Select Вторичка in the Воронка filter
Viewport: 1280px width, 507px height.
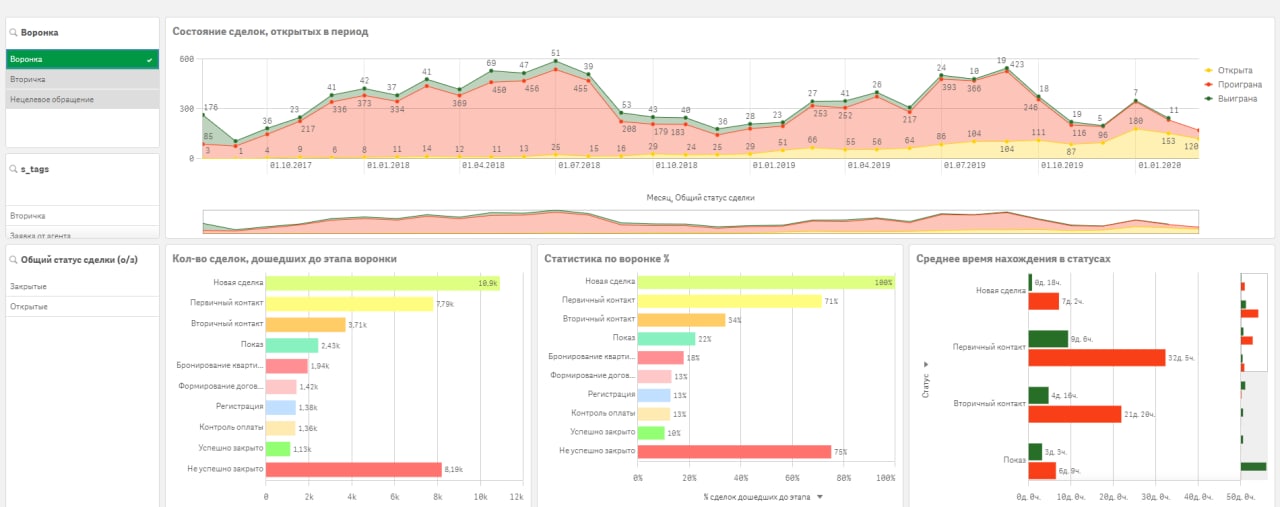coord(82,79)
